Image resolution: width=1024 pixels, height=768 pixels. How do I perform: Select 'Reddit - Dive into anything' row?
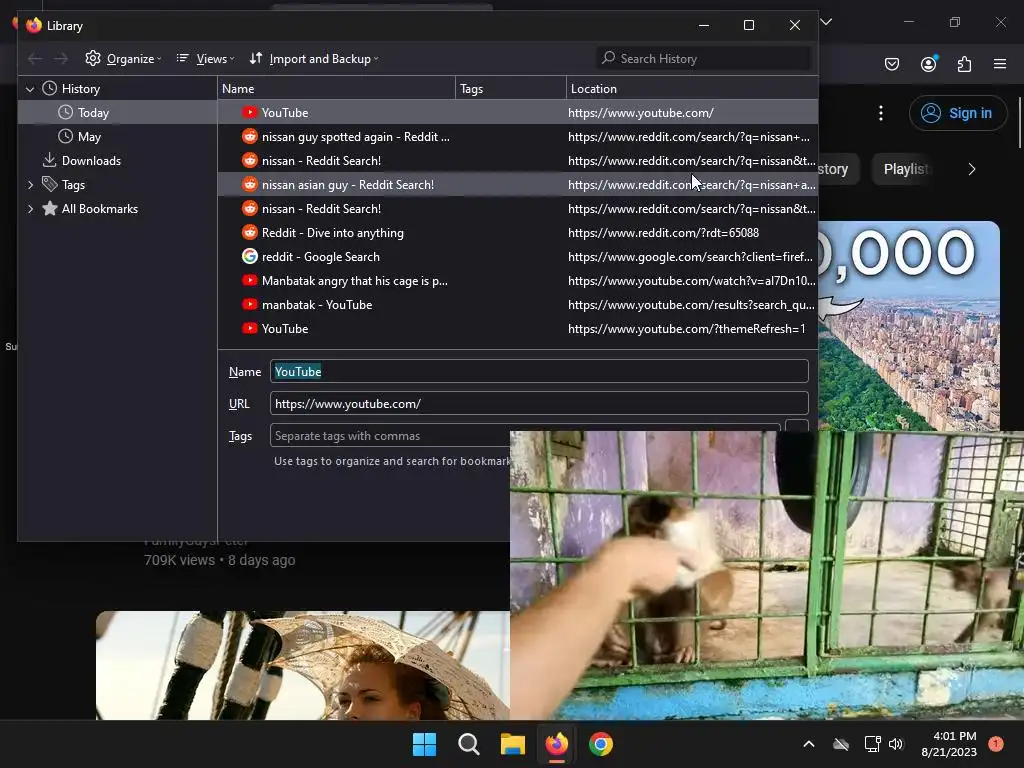517,232
